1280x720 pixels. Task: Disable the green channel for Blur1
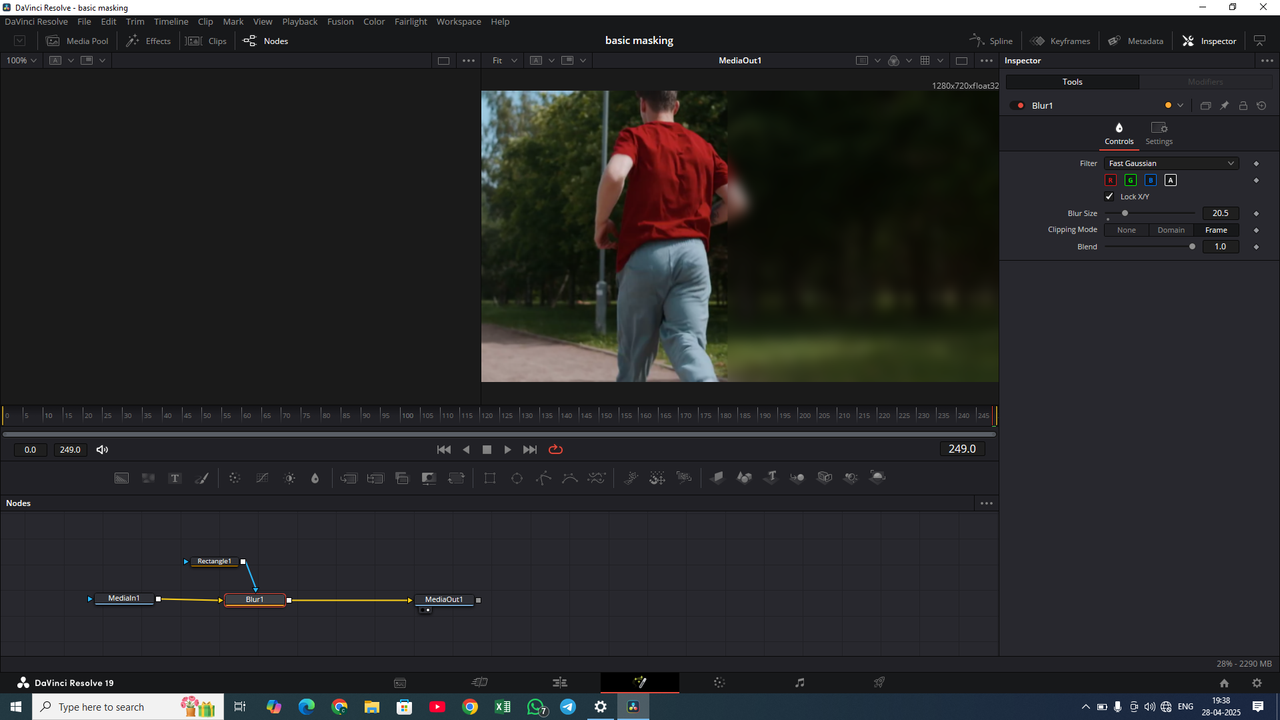(1130, 180)
